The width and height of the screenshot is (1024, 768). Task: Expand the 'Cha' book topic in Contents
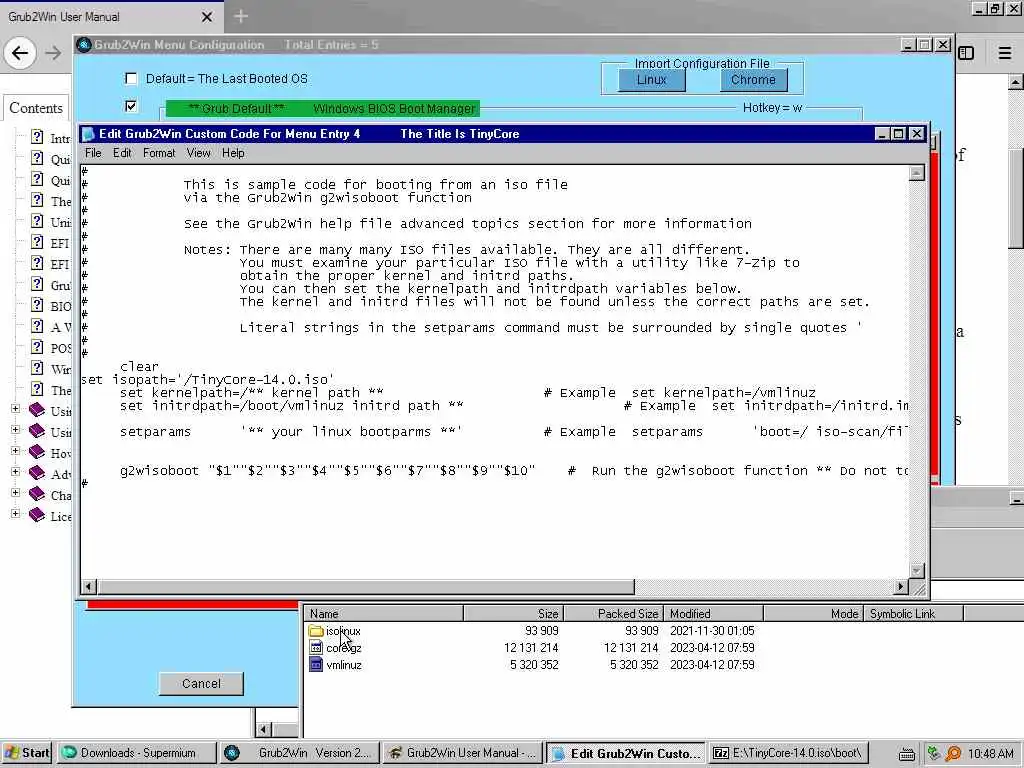click(x=15, y=492)
